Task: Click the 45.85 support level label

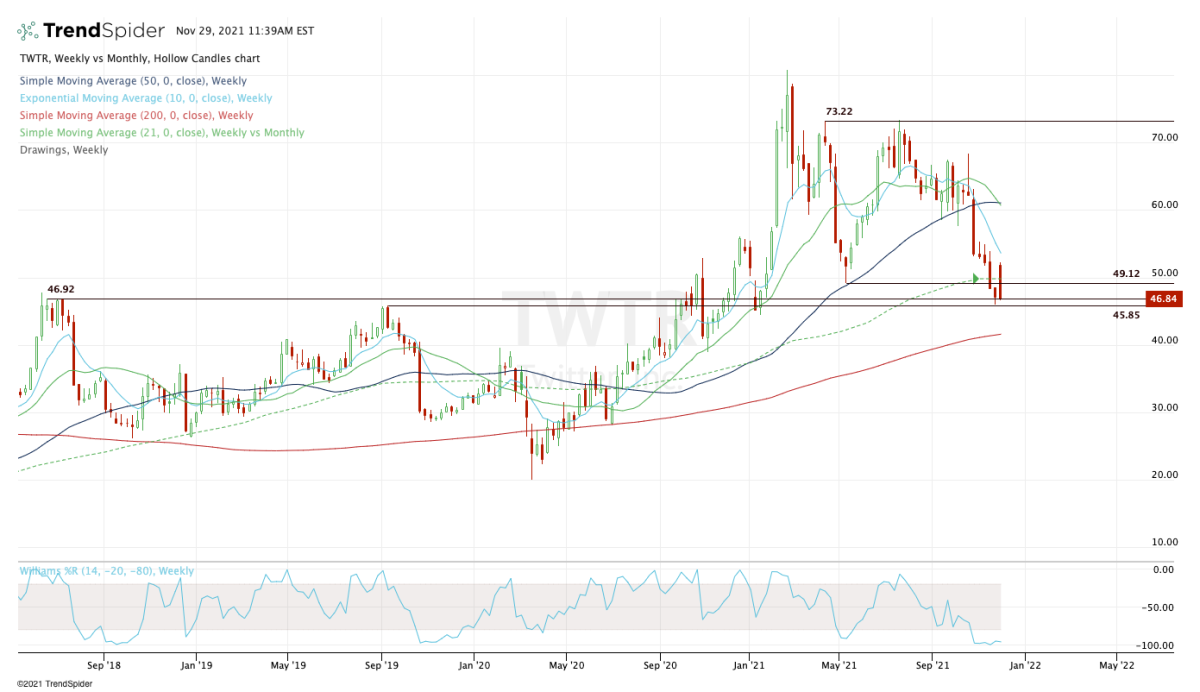Action: [x=1127, y=316]
